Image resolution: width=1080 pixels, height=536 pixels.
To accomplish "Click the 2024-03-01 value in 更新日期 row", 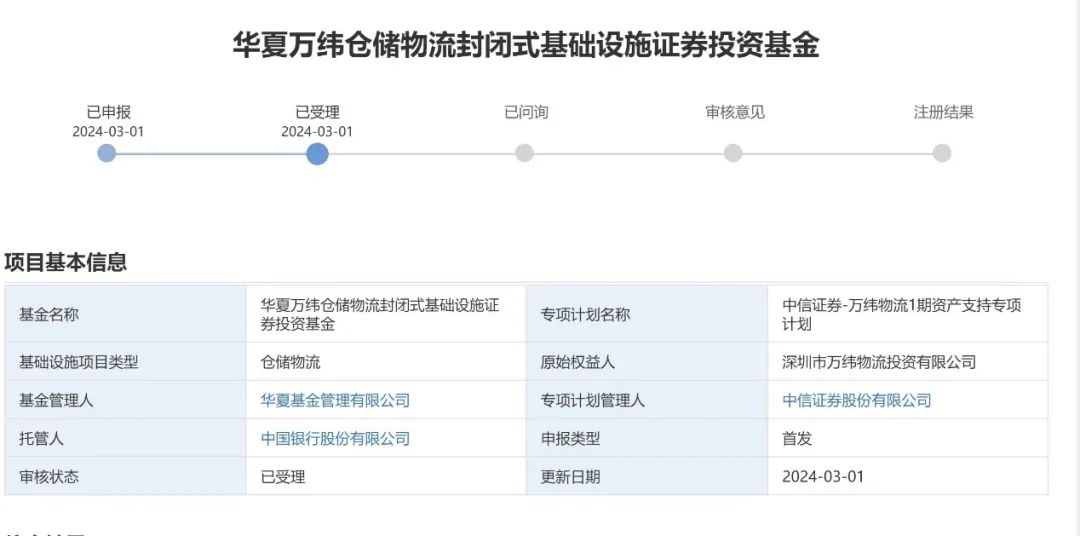I will click(822, 476).
